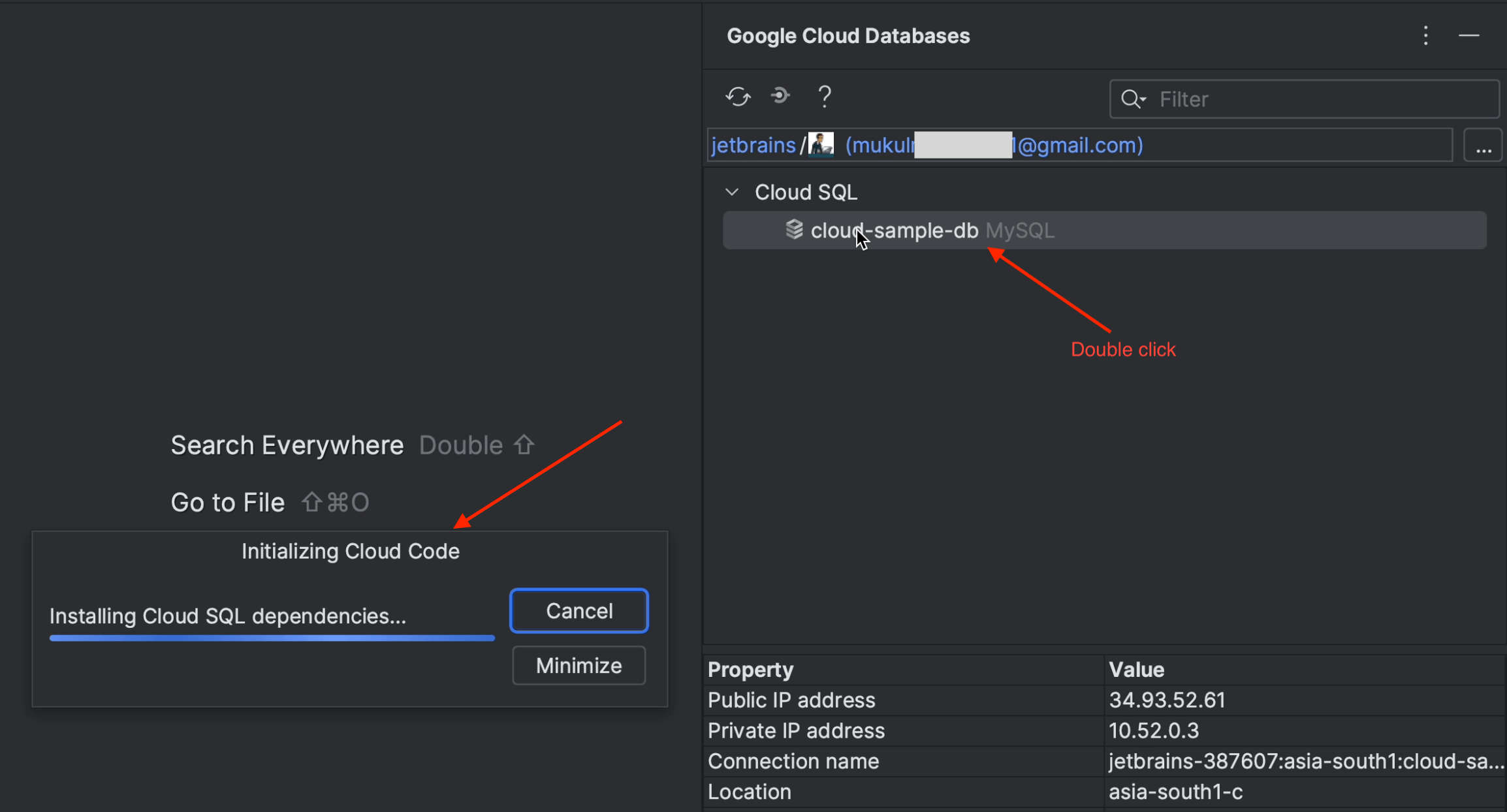Image resolution: width=1507 pixels, height=812 pixels.
Task: Select cloud-sample-db MySQL instance
Action: point(914,230)
